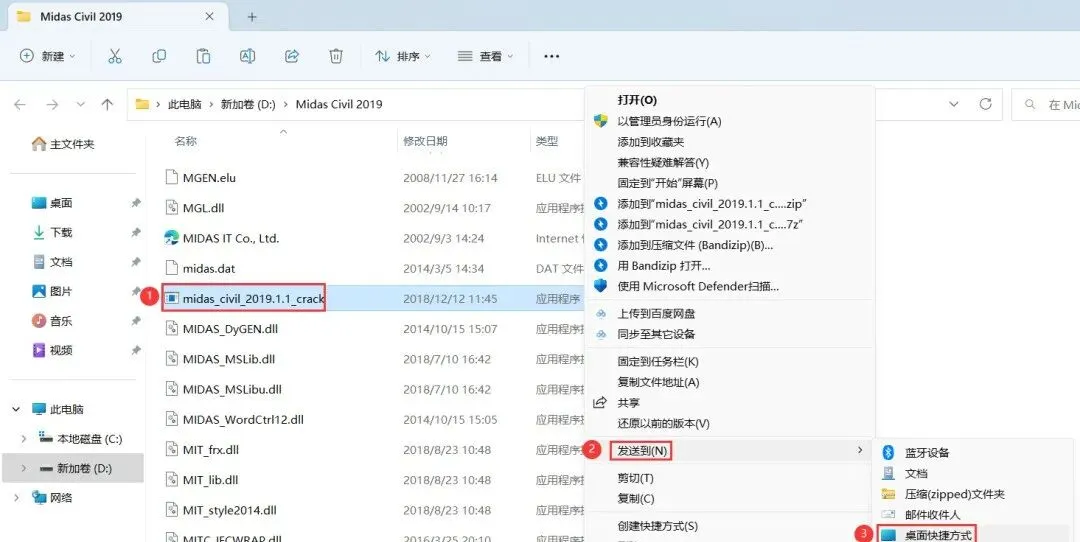Screen dimensions: 1080x542
Task: Sort by 名称 column header
Action: point(186,141)
